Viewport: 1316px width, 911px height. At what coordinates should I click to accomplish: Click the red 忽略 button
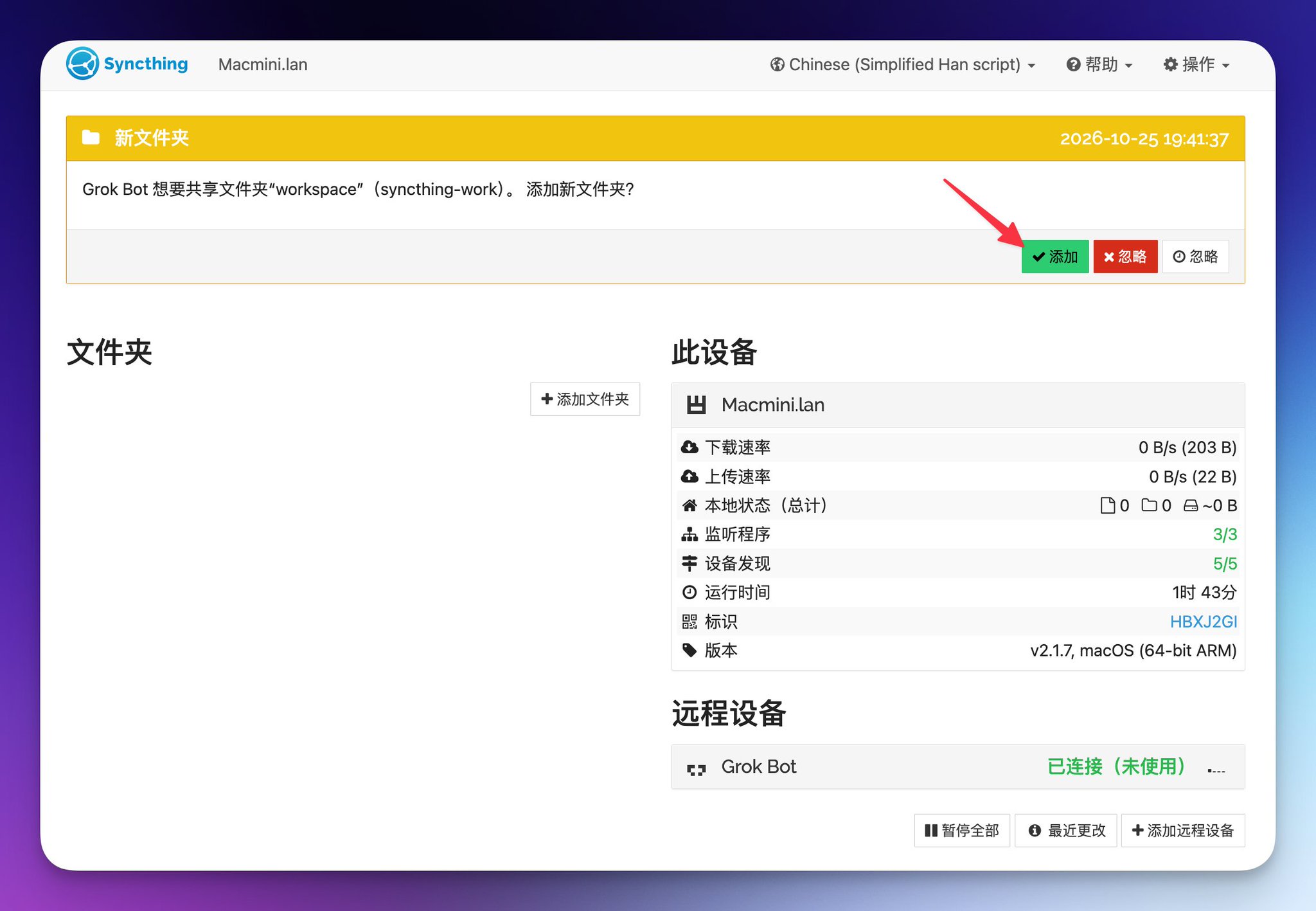(x=1125, y=257)
